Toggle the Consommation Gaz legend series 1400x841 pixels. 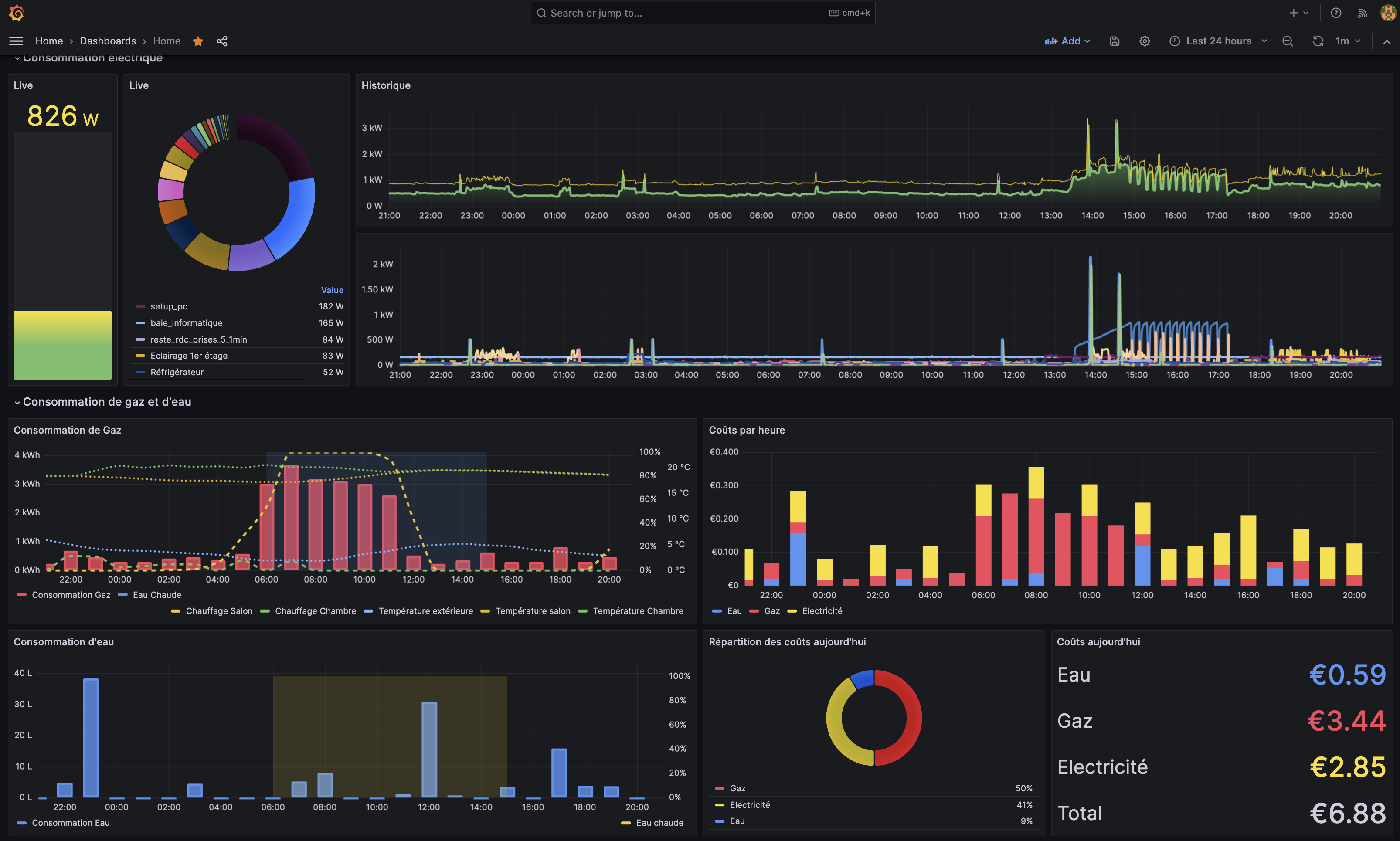[x=70, y=594]
